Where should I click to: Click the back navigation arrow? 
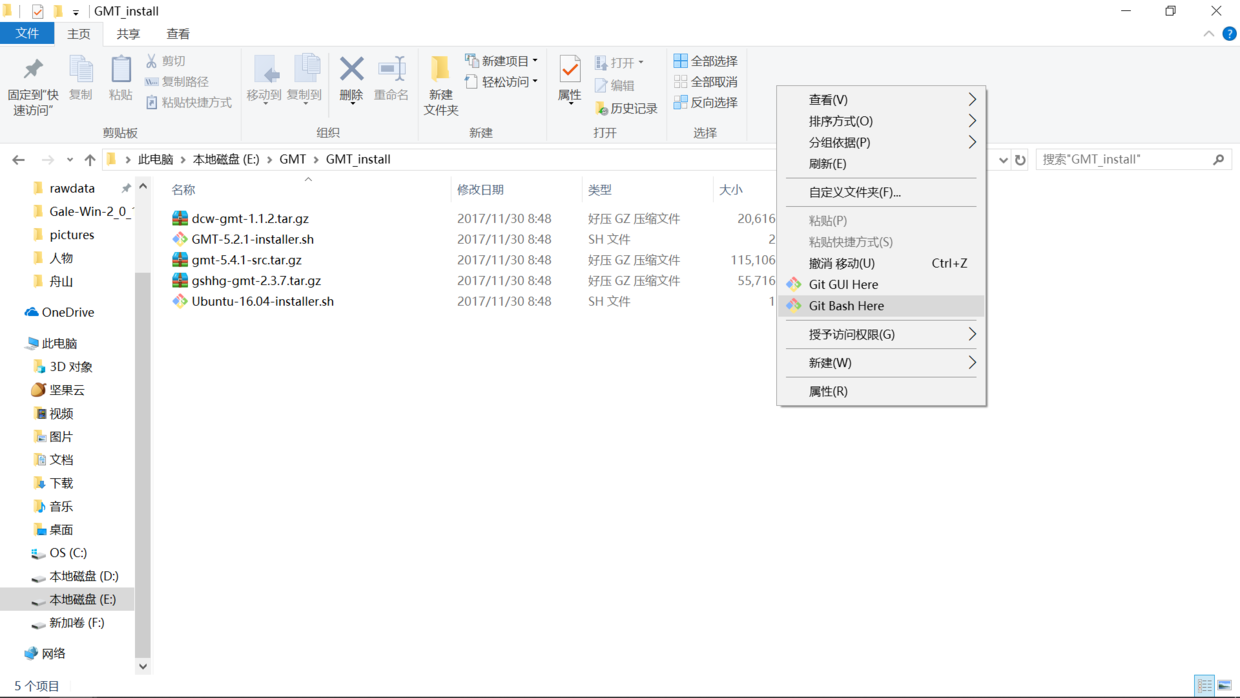[18, 160]
